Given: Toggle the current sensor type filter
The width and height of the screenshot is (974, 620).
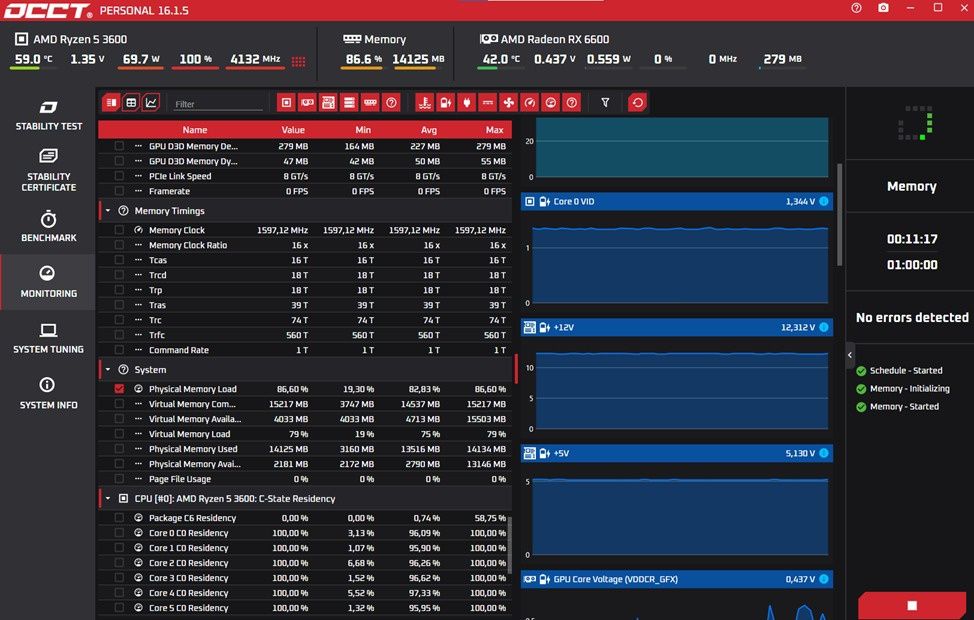Looking at the screenshot, I should click(x=488, y=103).
